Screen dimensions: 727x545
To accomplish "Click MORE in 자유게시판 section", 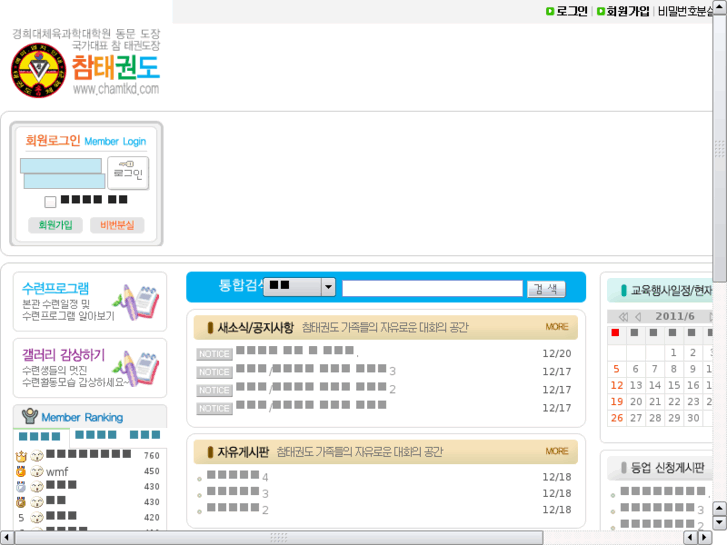I will coord(556,451).
